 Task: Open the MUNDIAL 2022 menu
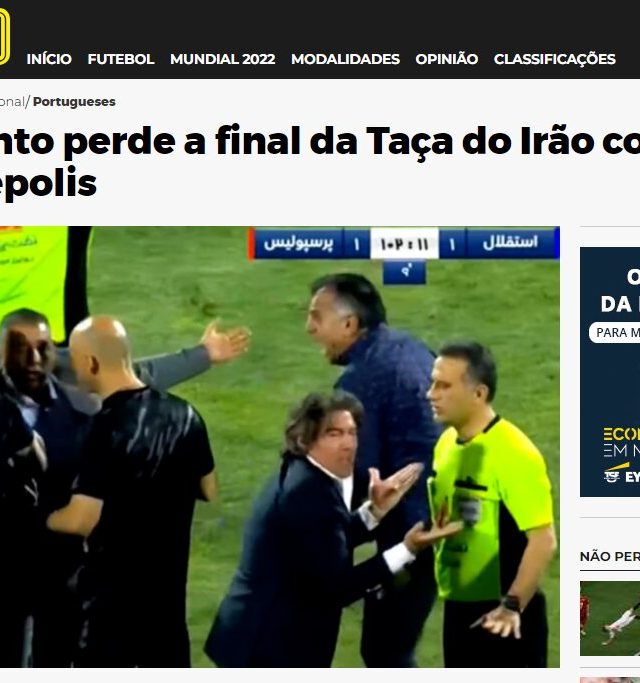coord(222,59)
